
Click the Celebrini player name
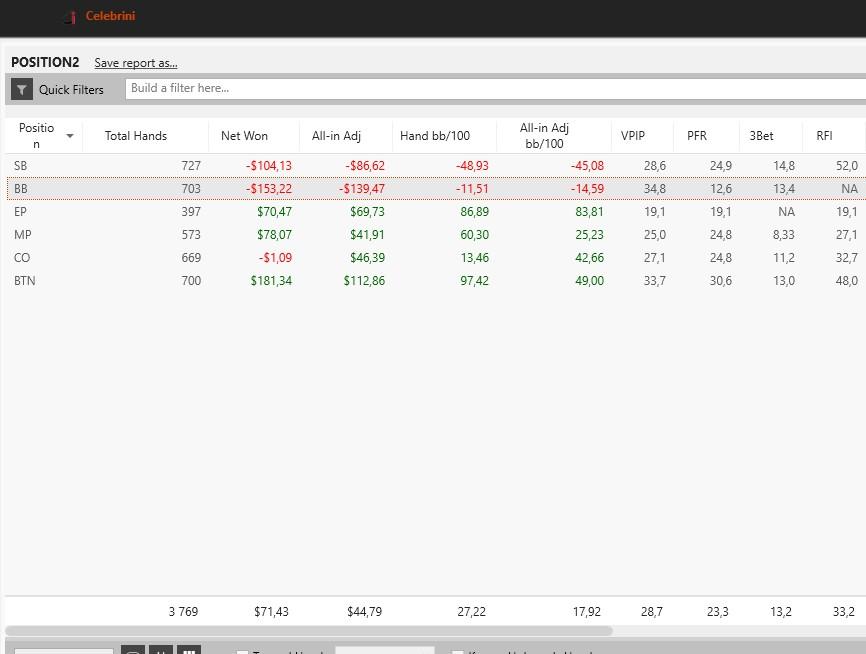click(x=110, y=16)
